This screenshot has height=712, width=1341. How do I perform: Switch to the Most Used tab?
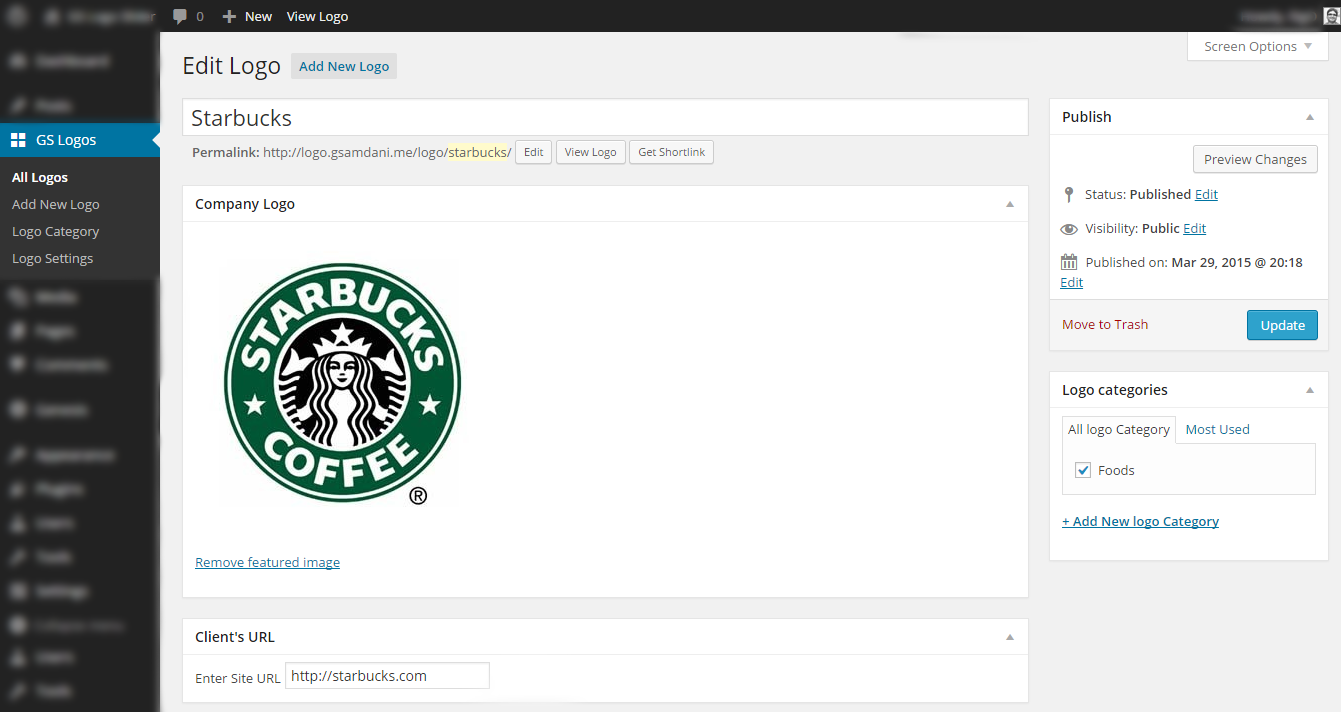1217,429
